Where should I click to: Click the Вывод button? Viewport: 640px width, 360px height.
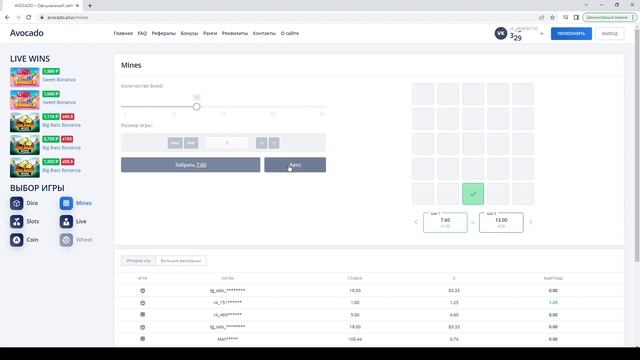(610, 33)
